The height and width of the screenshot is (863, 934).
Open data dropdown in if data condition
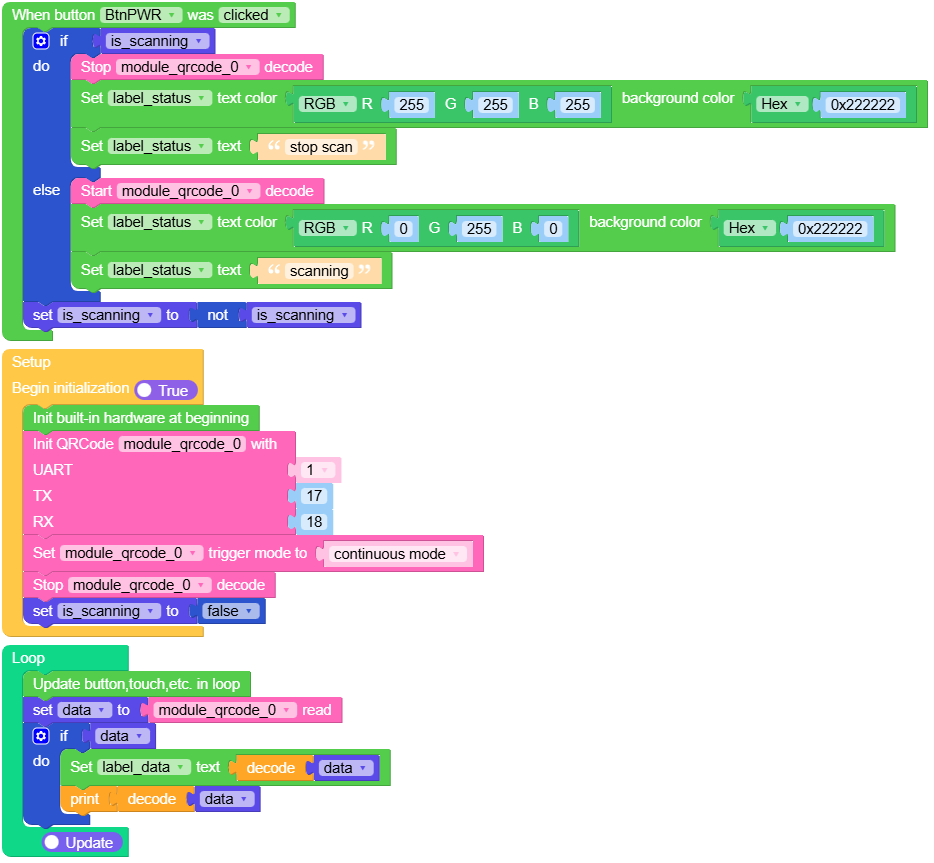pyautogui.click(x=122, y=736)
